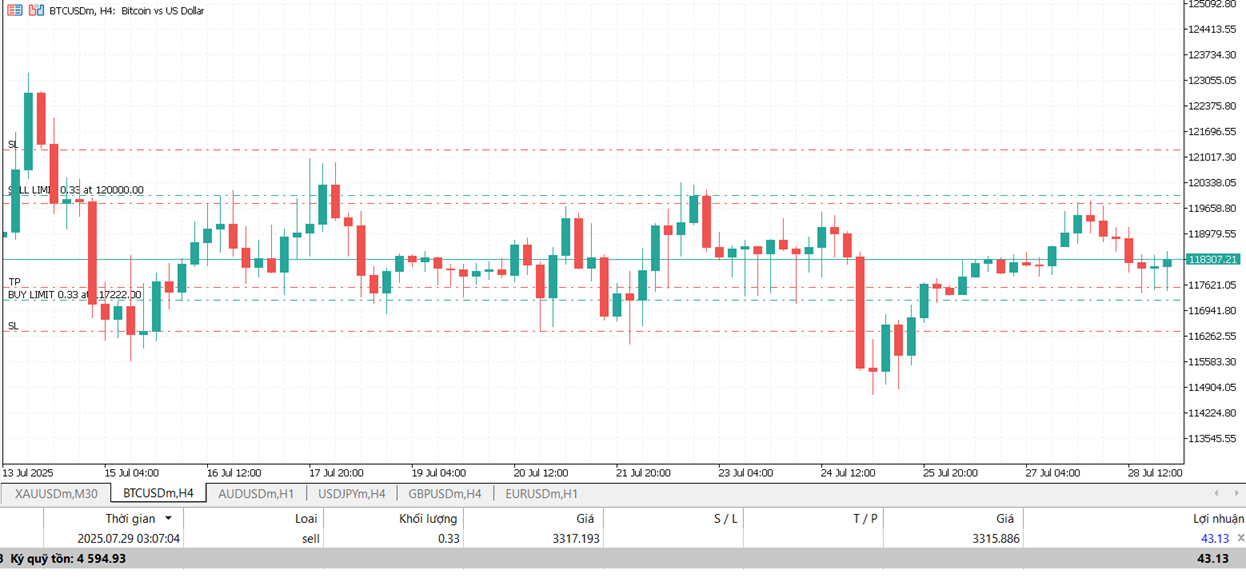Select the BUY LIMIT 0.33 order line label
This screenshot has height=586, width=1246.
coord(75,295)
